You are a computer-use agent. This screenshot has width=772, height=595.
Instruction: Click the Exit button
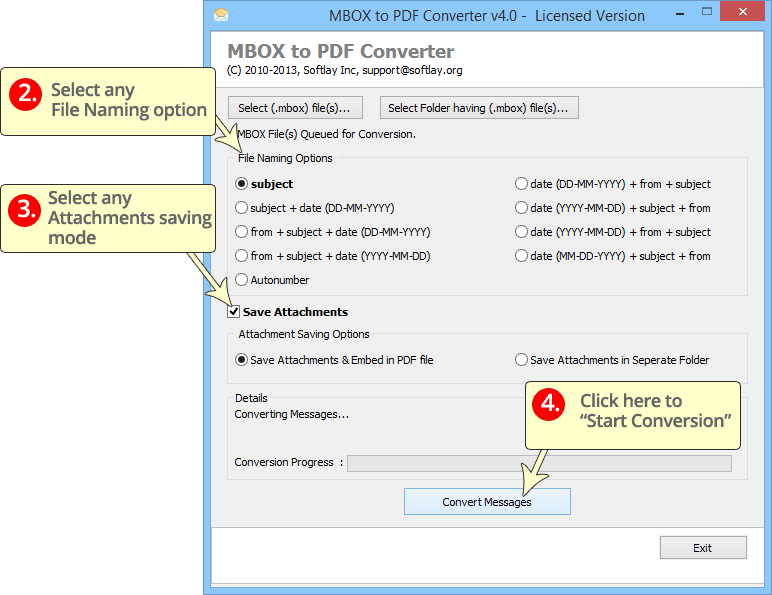[703, 548]
